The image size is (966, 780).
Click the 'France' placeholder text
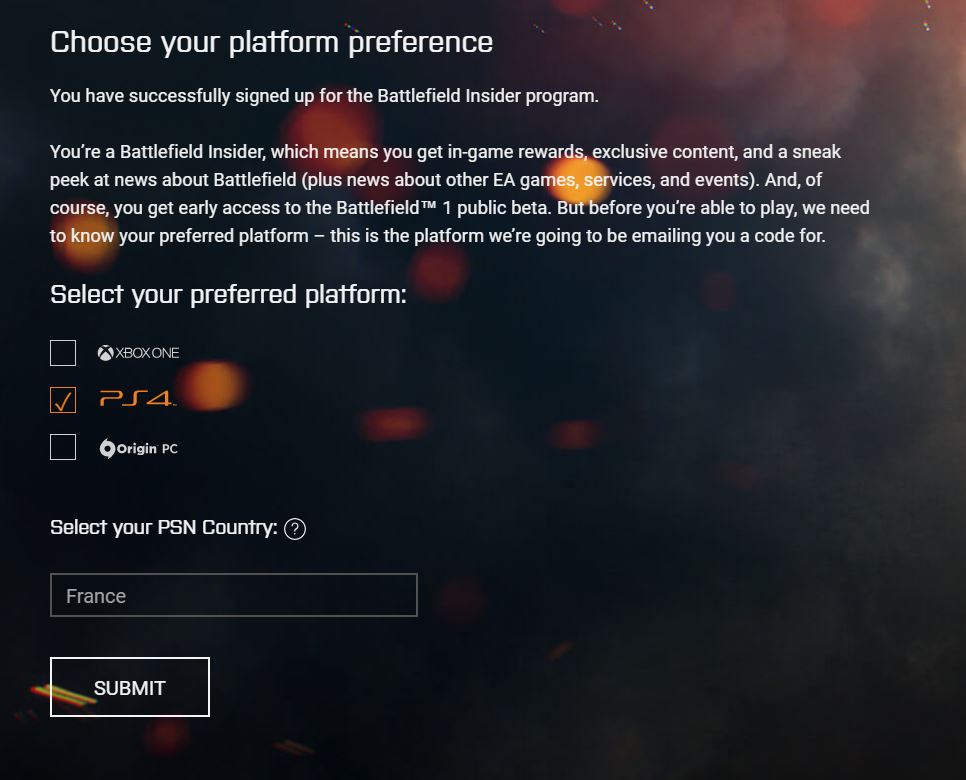pos(96,595)
